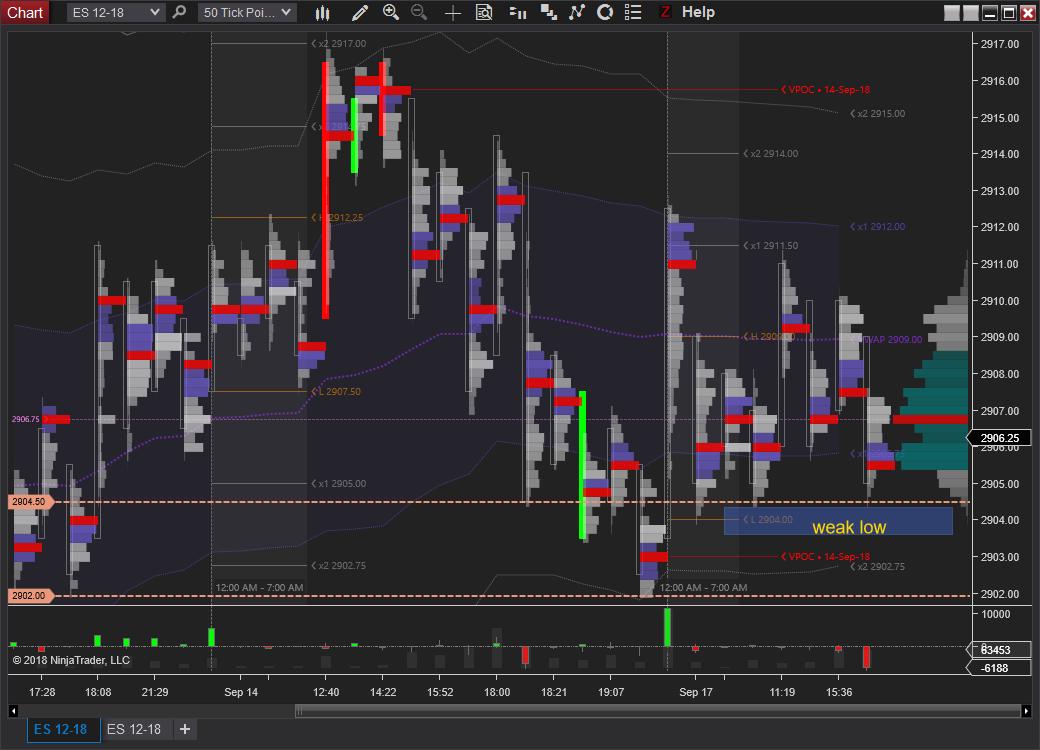The width and height of the screenshot is (1040, 750).
Task: Minimize the chart window
Action: 990,13
